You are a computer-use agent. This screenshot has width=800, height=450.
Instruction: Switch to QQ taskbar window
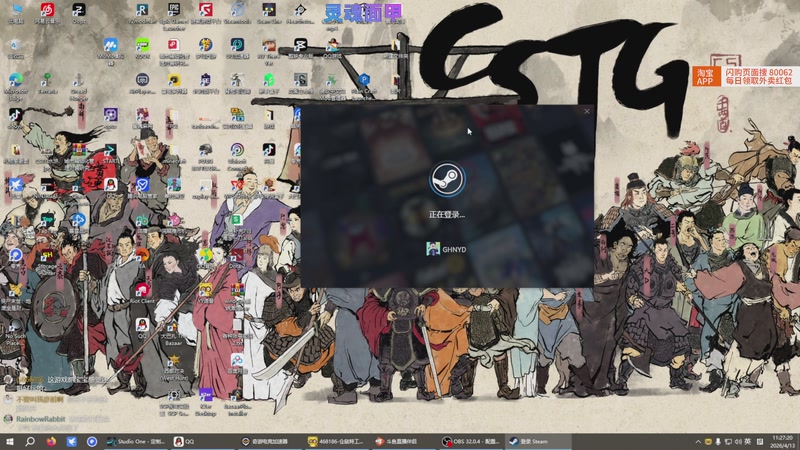(x=203, y=441)
